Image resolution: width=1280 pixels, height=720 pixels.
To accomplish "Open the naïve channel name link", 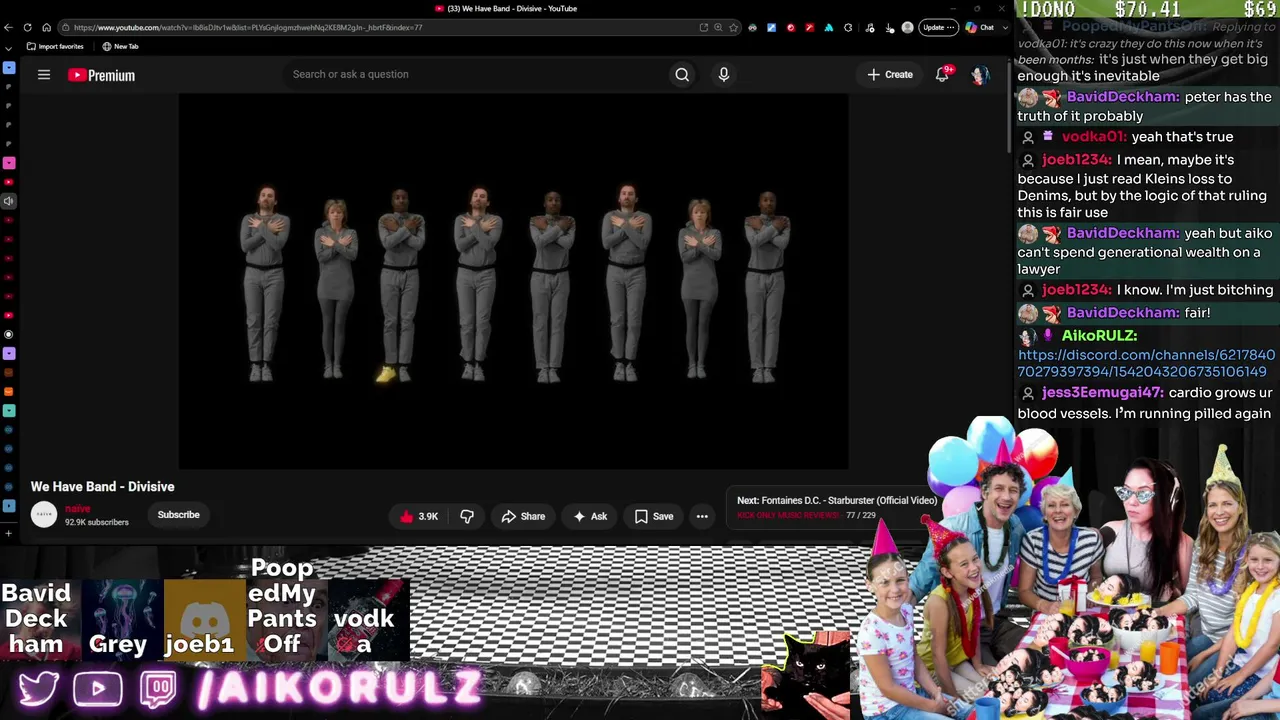I will (78, 509).
